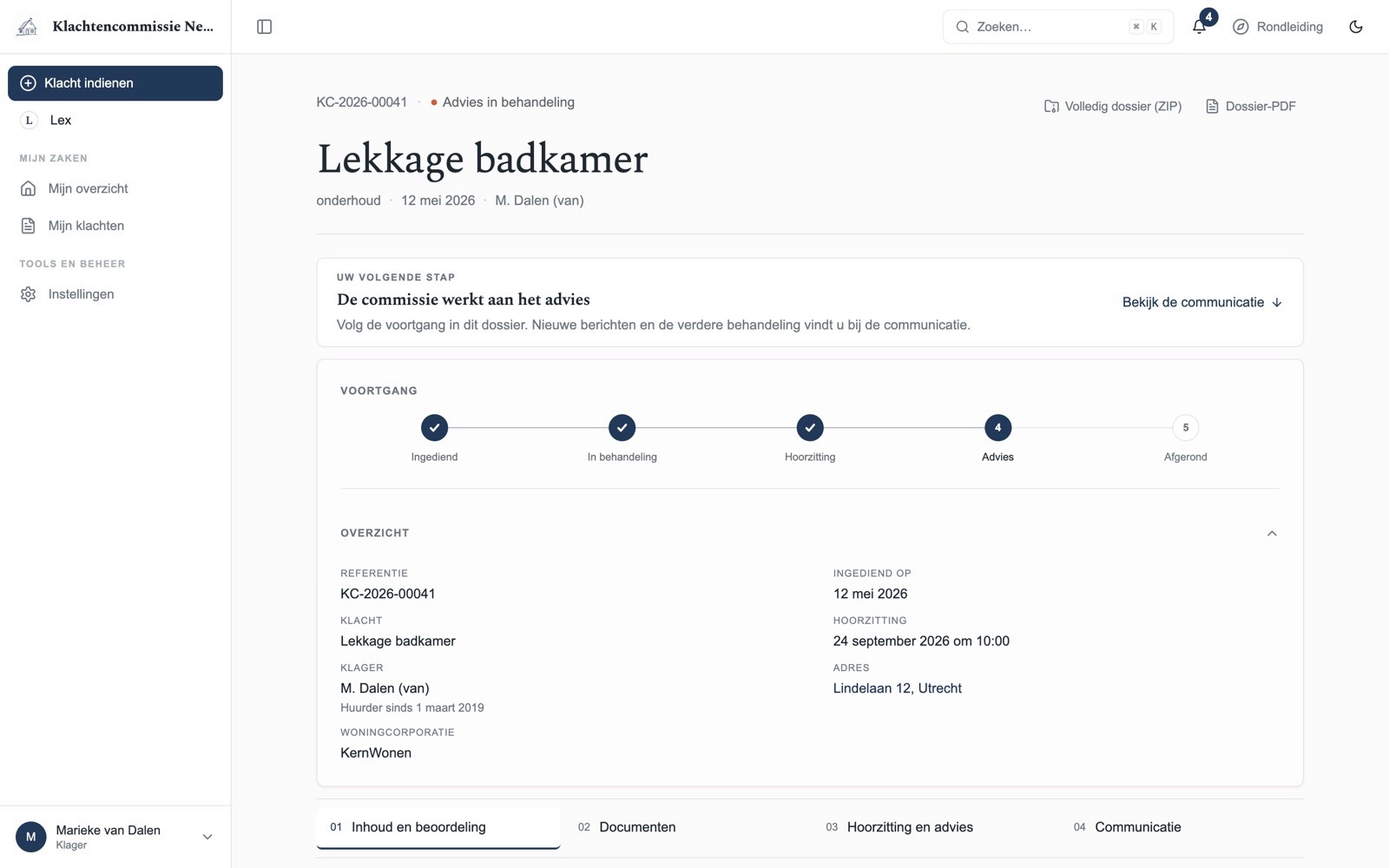Click the Klachtencommissie logo icon

[27, 27]
